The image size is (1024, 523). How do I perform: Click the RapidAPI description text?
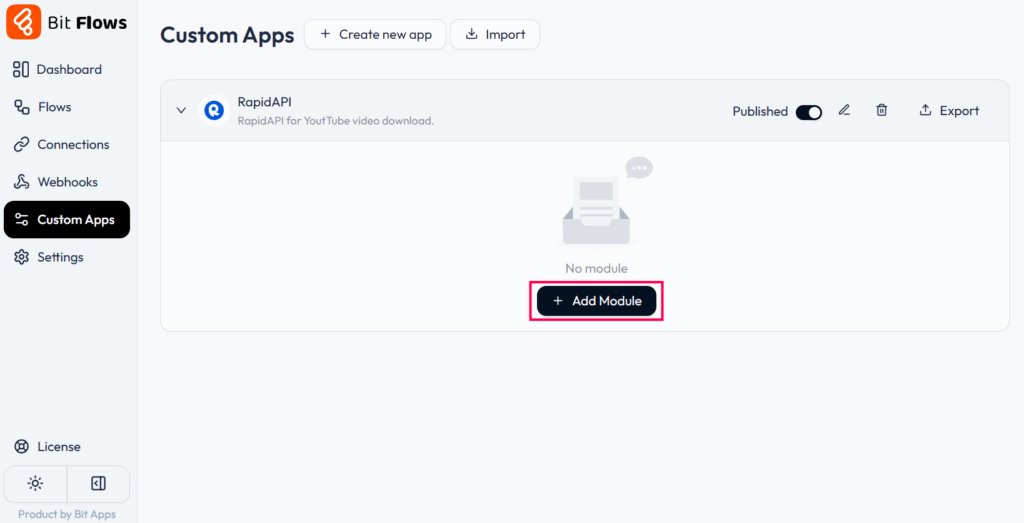click(336, 121)
